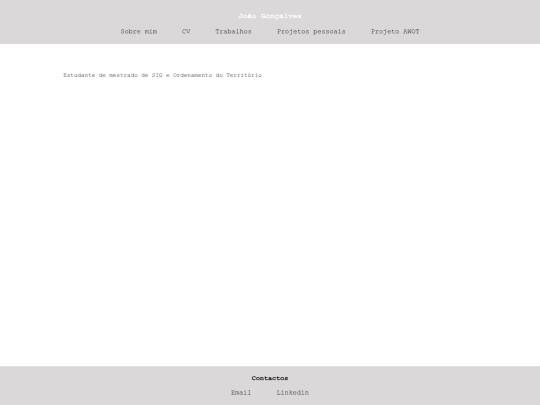Image resolution: width=540 pixels, height=405 pixels.
Task: Open the CV menu item
Action: pyautogui.click(x=186, y=32)
